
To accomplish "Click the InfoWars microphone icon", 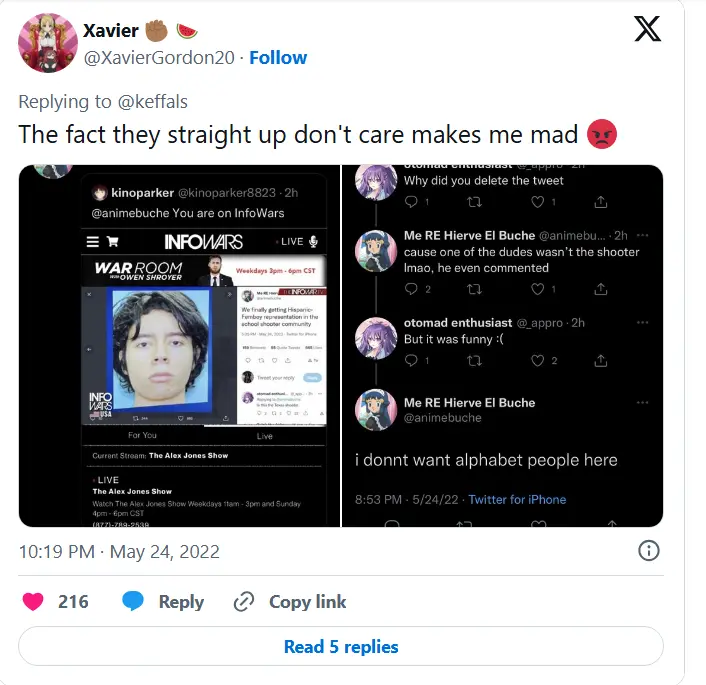I will 313,242.
